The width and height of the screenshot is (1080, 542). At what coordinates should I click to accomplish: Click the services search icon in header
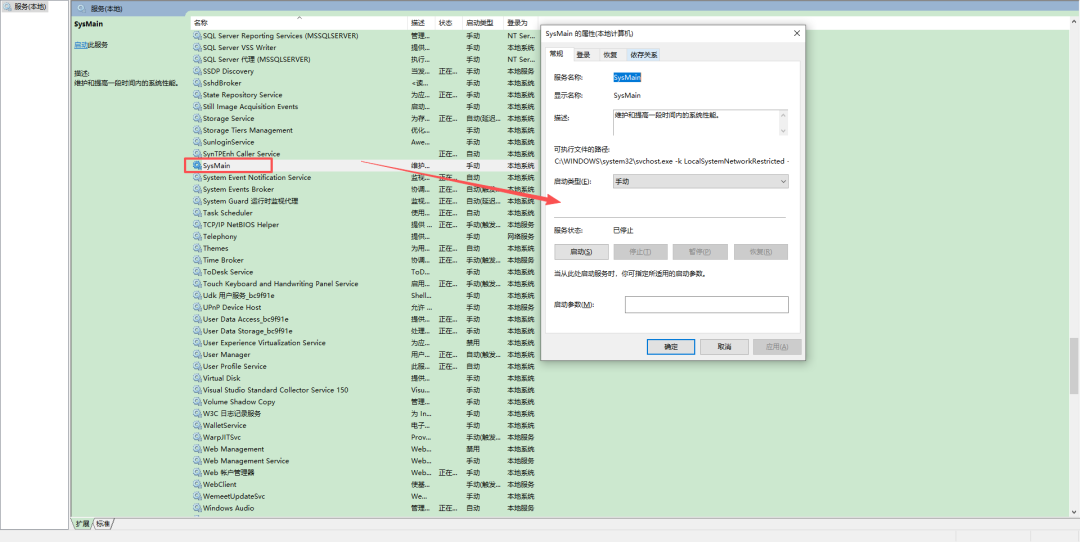[81, 9]
